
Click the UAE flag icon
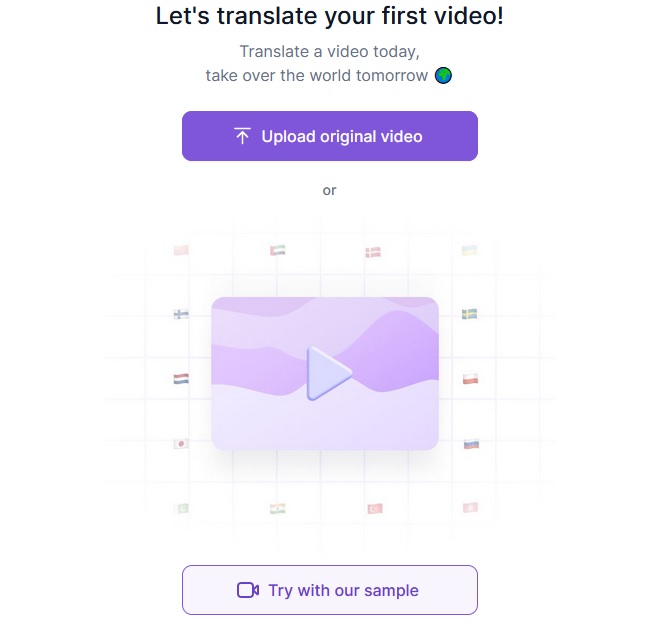[278, 250]
